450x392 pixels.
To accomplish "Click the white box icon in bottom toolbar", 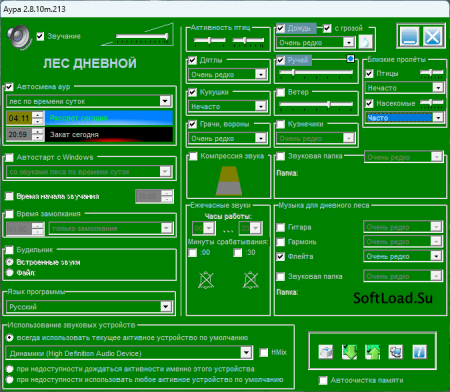I will 326,352.
